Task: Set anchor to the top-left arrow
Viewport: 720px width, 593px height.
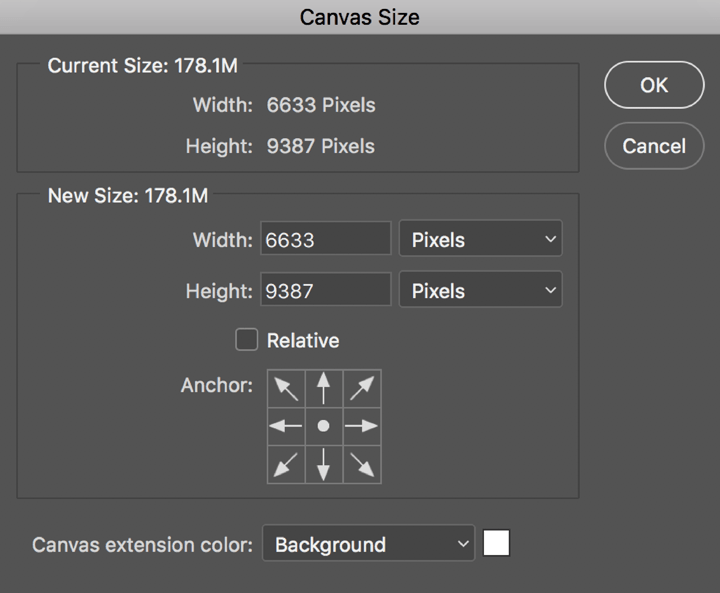Action: pos(286,388)
